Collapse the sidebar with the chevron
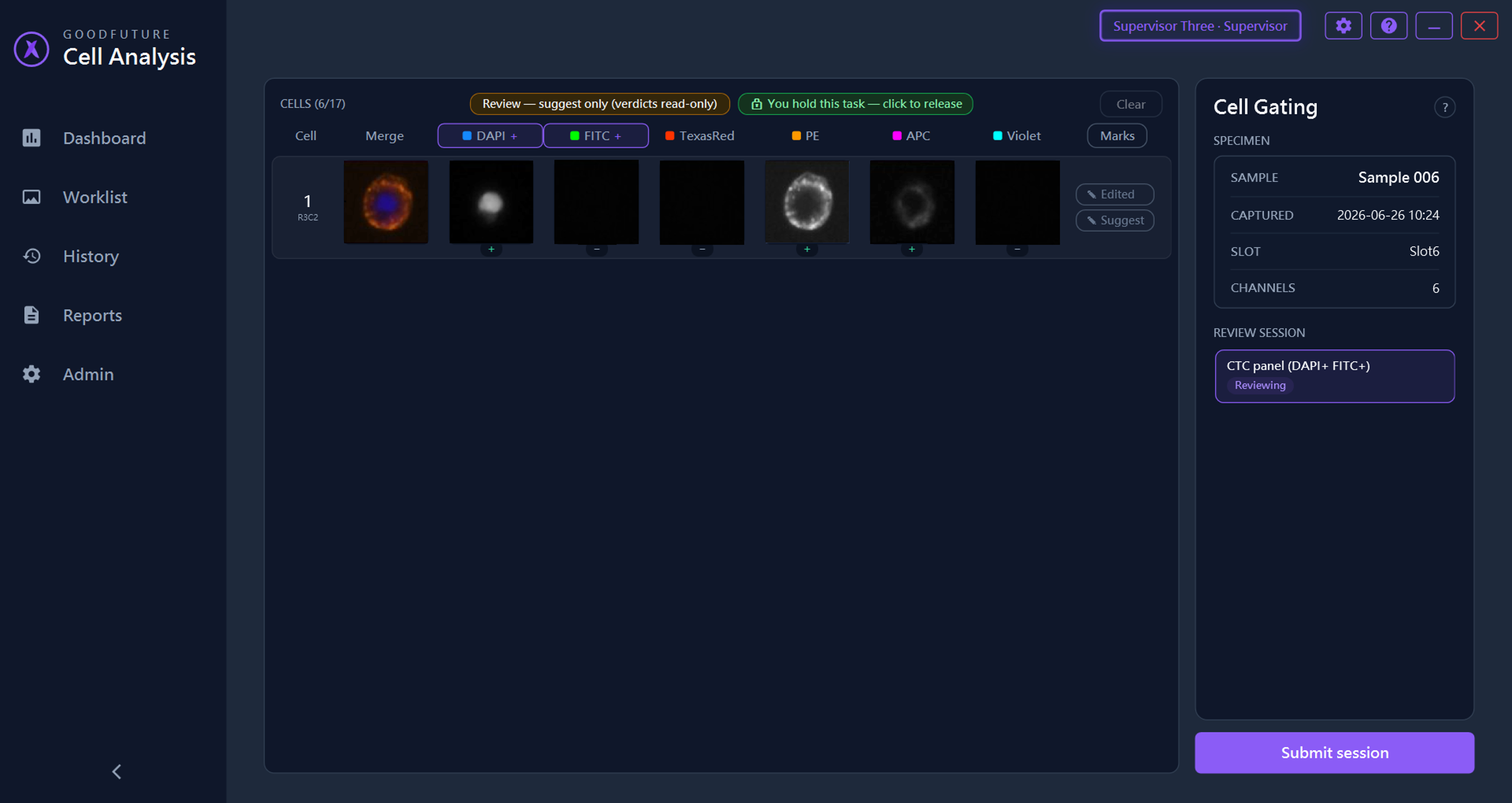Viewport: 1512px width, 803px height. (116, 771)
